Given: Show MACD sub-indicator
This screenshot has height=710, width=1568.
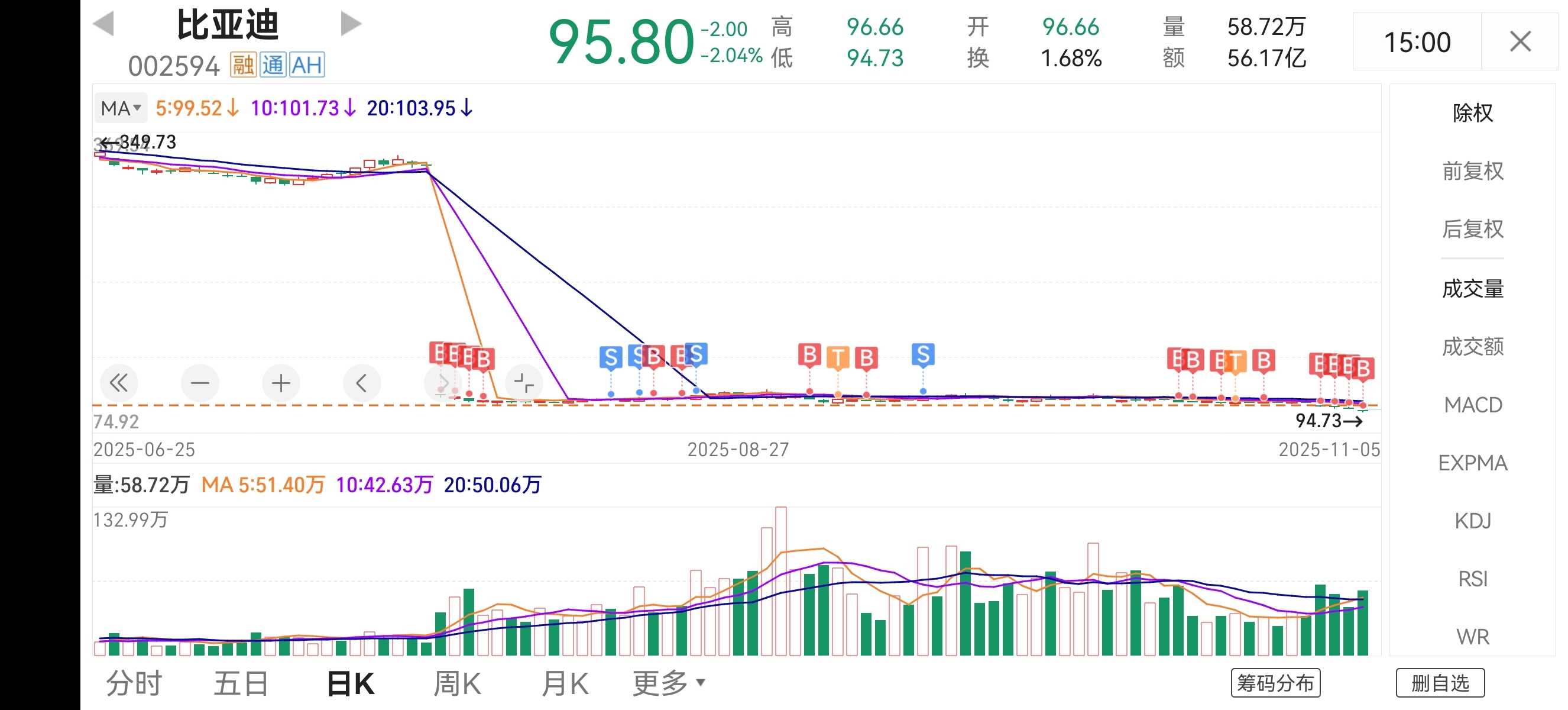Looking at the screenshot, I should (x=1472, y=405).
